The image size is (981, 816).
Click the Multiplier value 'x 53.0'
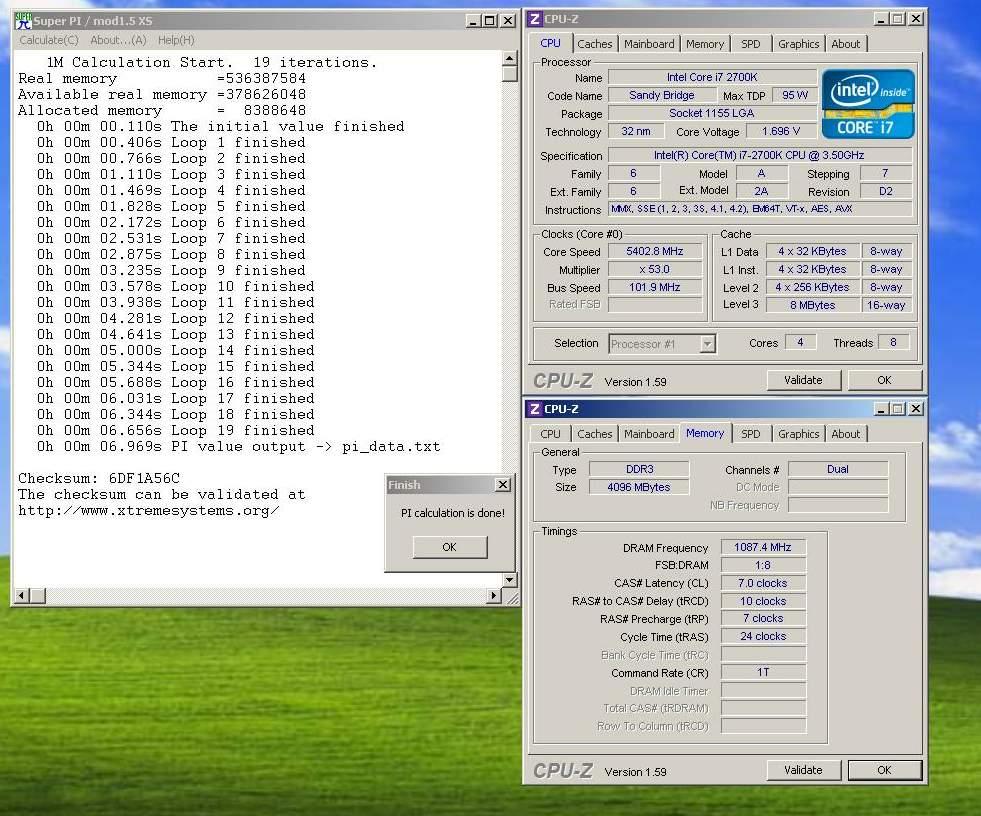pyautogui.click(x=654, y=269)
